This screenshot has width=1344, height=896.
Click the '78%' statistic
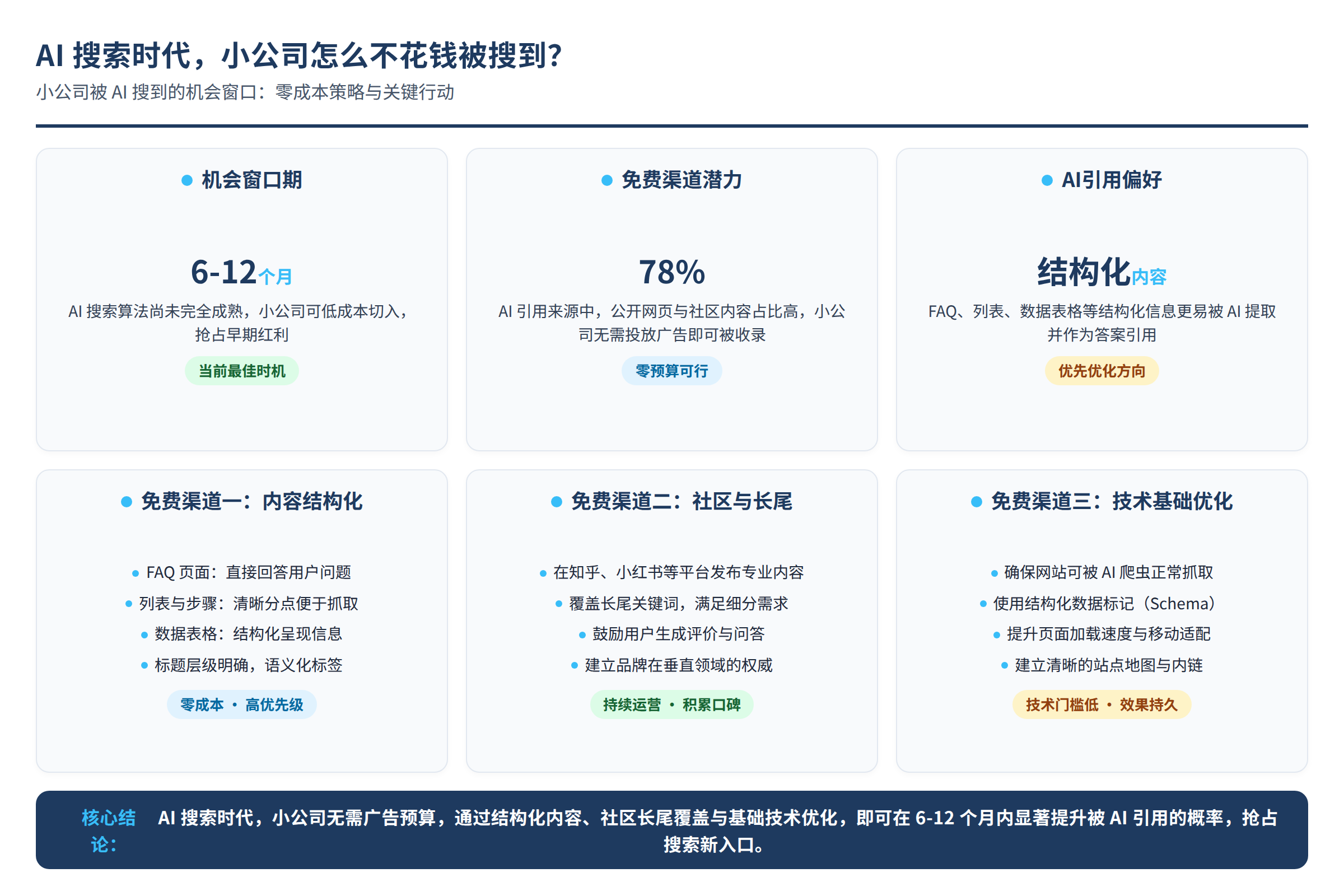[x=672, y=272]
